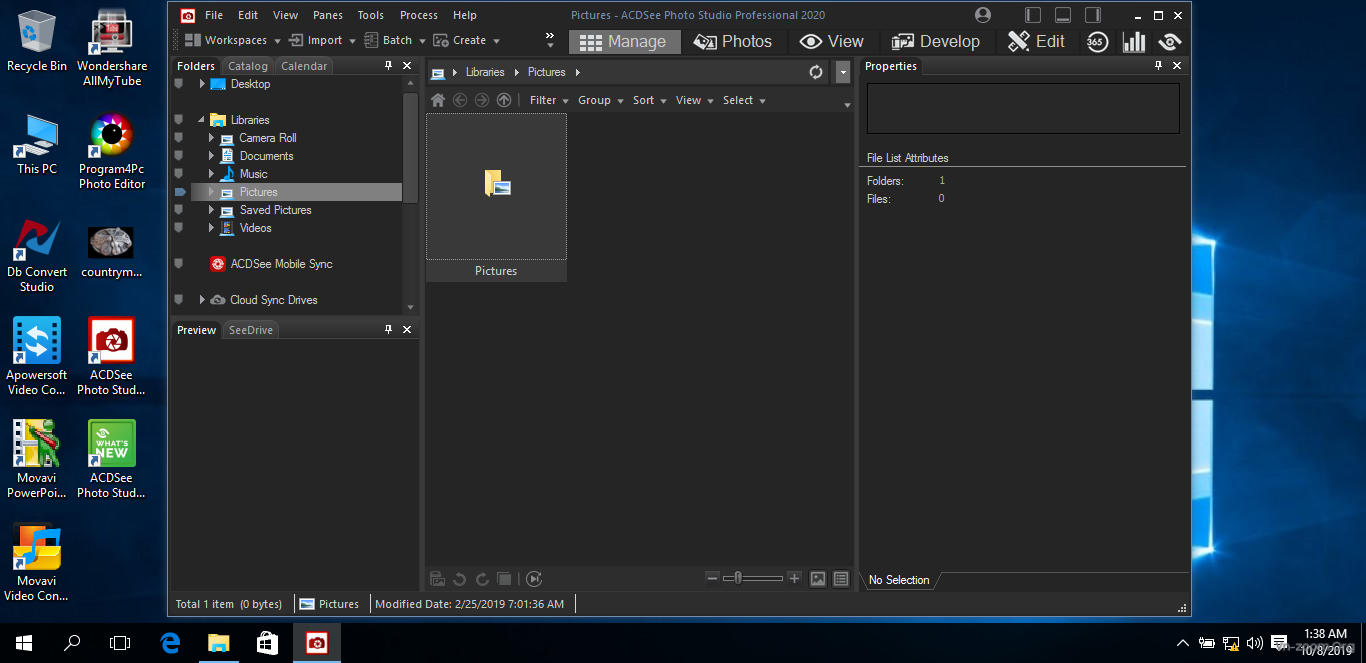Switch to details list view icon

coord(841,579)
